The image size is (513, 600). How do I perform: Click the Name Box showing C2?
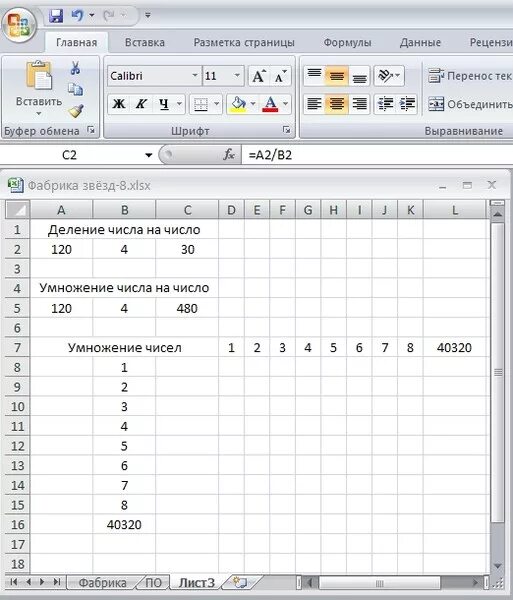(x=70, y=155)
